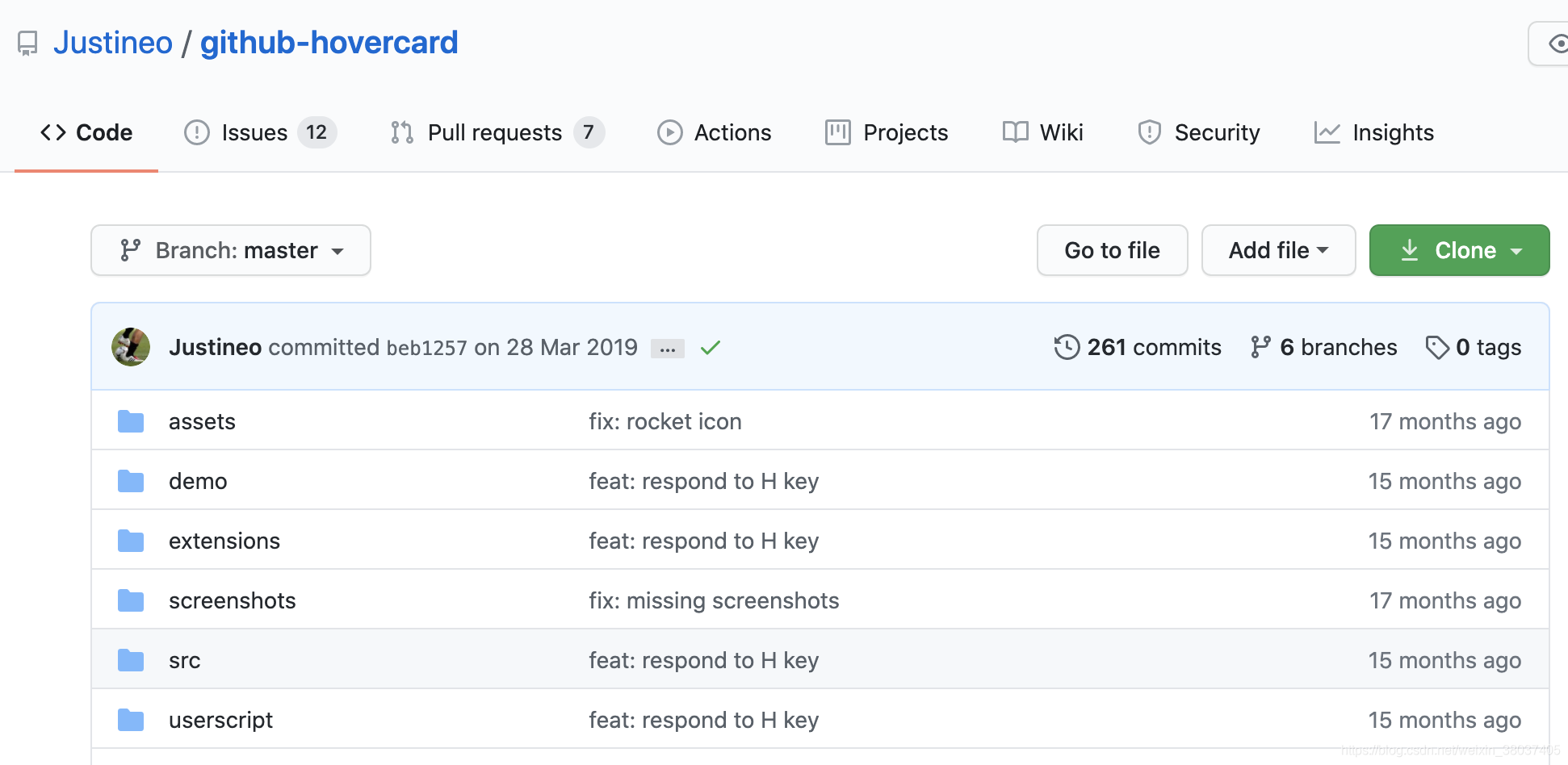Click the extensions folder icon
The width and height of the screenshot is (1568, 765).
(131, 541)
